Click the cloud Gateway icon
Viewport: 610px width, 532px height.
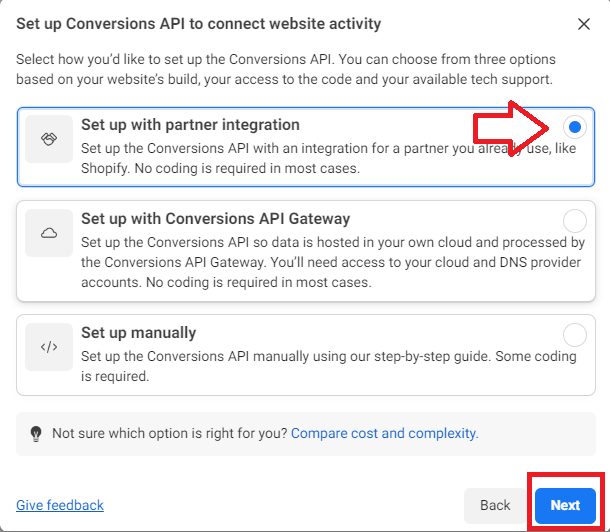(x=49, y=233)
